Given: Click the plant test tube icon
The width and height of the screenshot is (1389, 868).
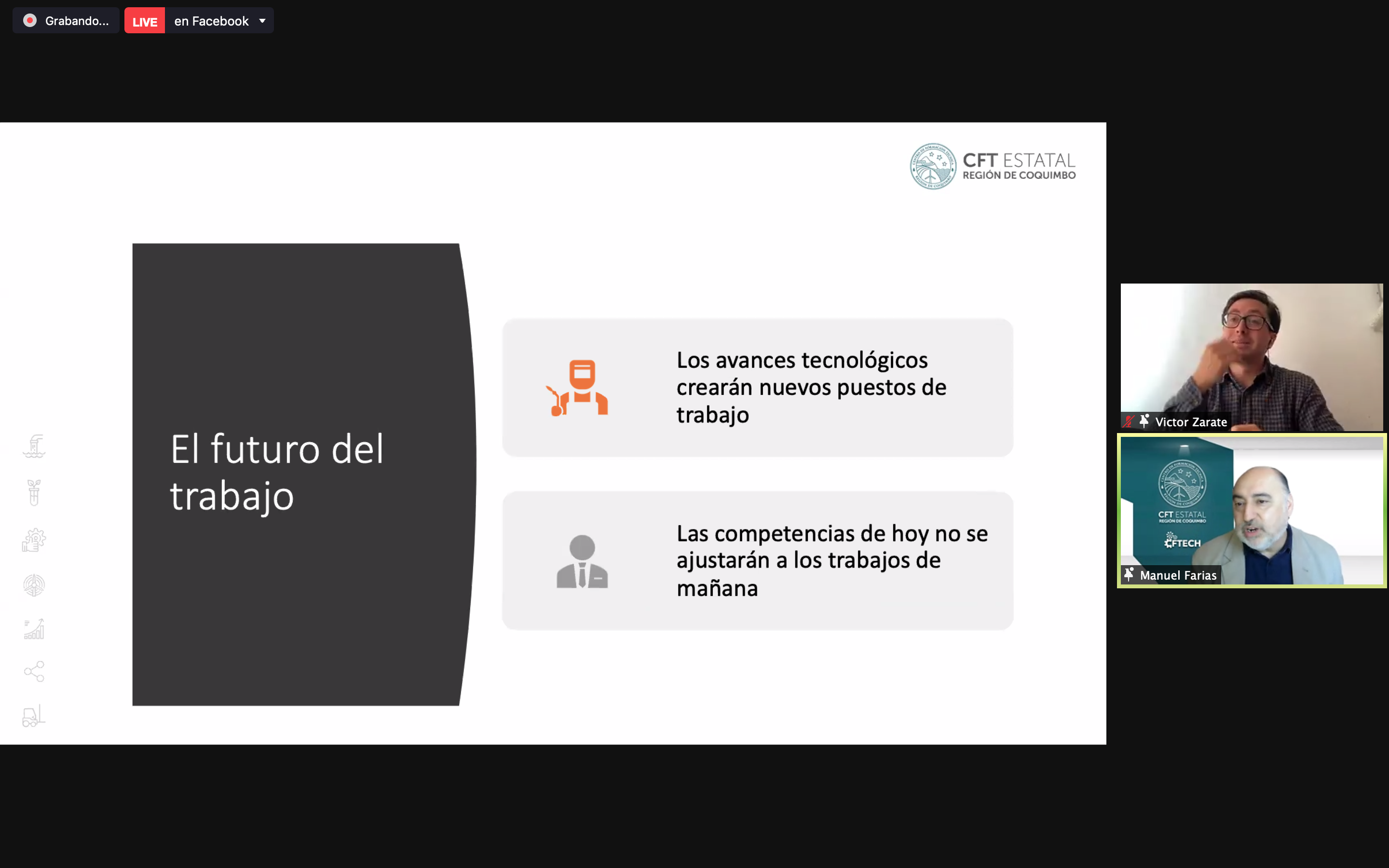Looking at the screenshot, I should (x=34, y=492).
